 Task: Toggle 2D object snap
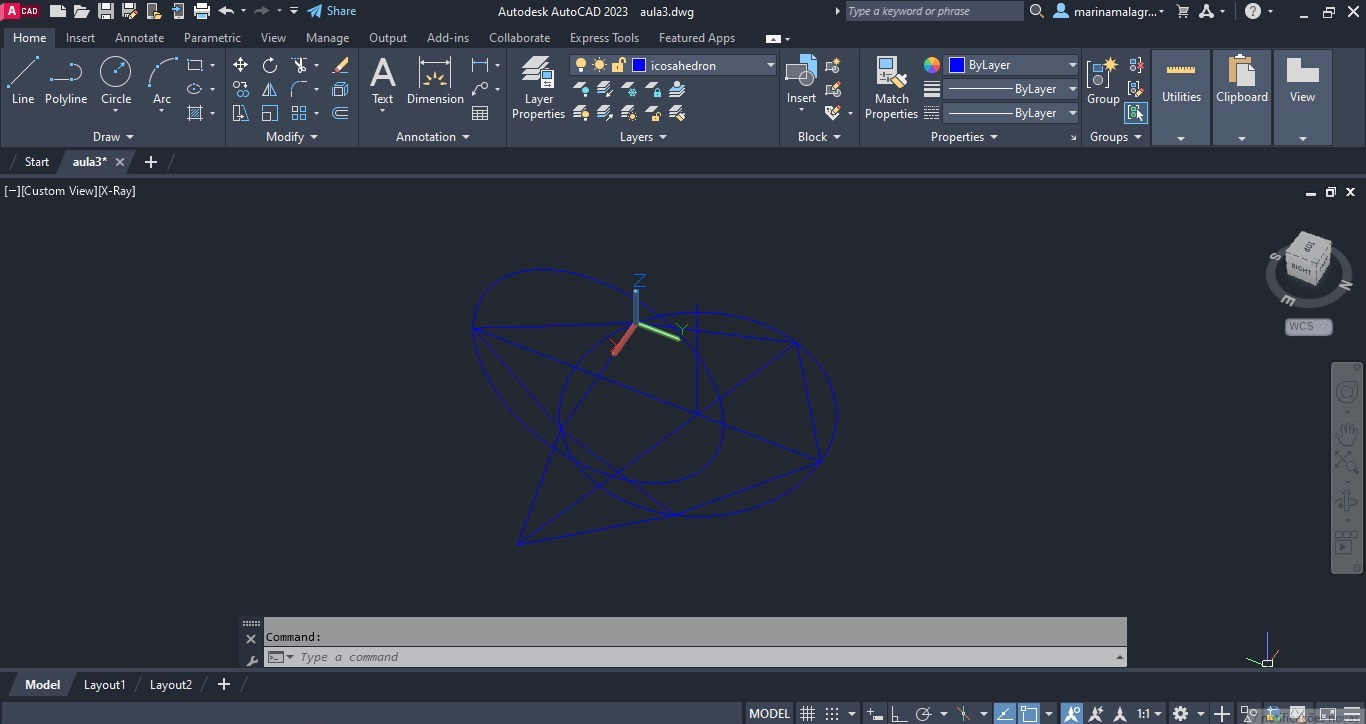(x=1029, y=714)
